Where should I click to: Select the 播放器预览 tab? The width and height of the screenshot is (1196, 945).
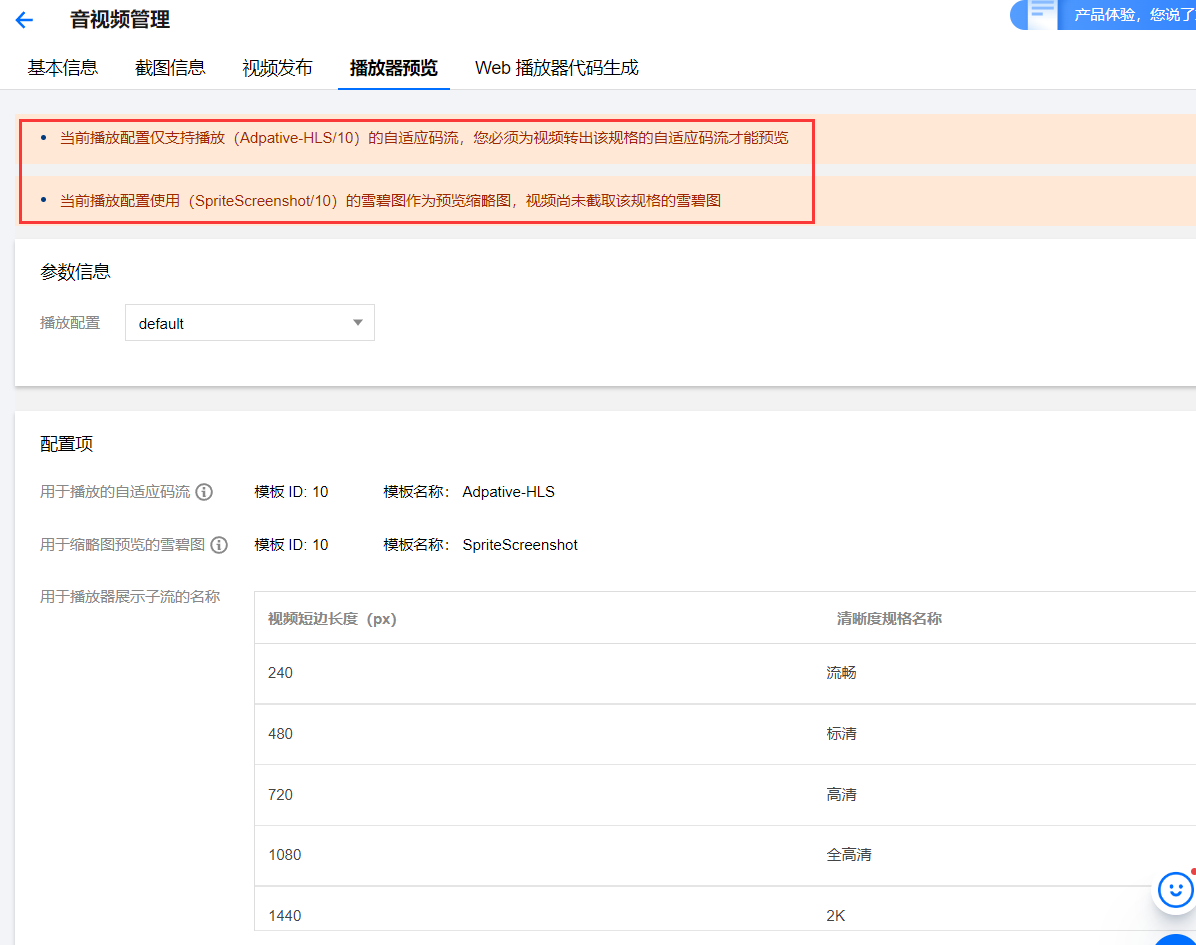(x=394, y=68)
